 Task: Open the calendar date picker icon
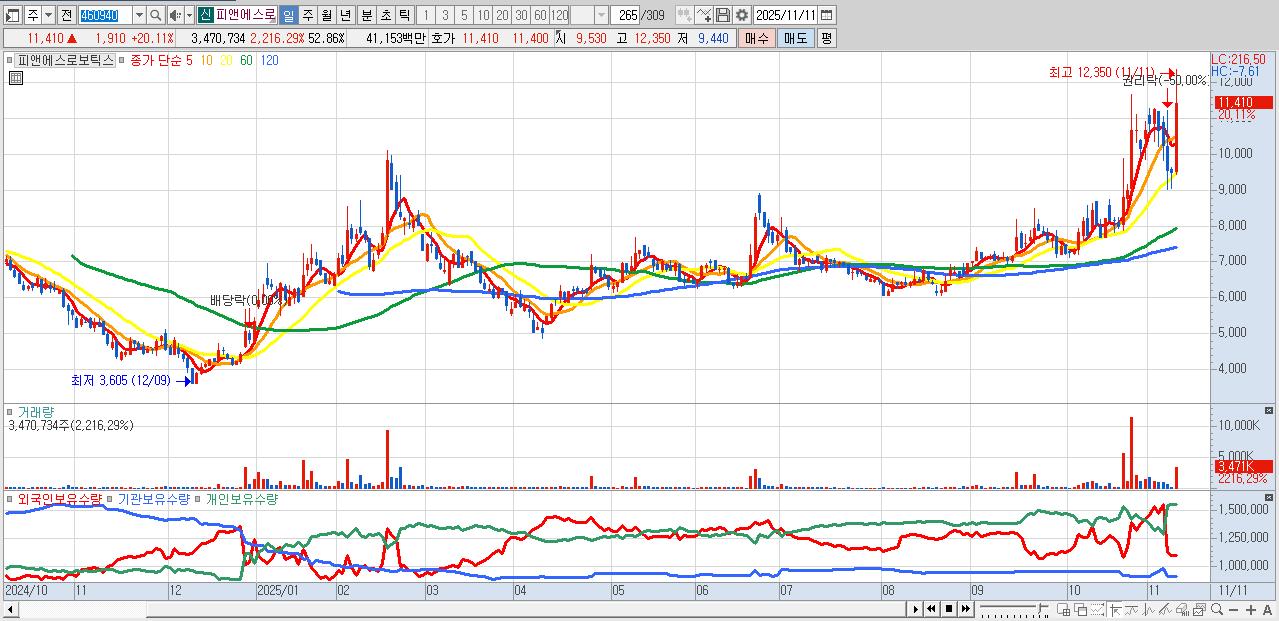826,15
